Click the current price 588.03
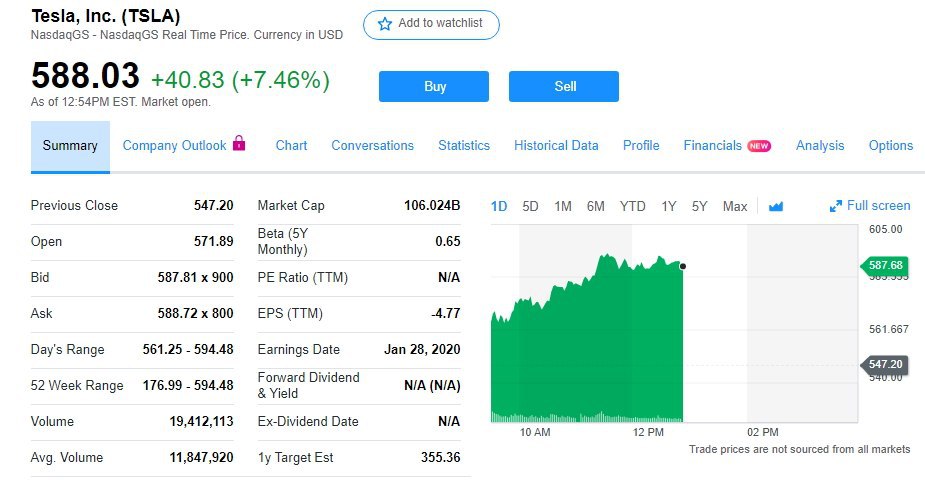This screenshot has height=489, width=925. point(85,76)
